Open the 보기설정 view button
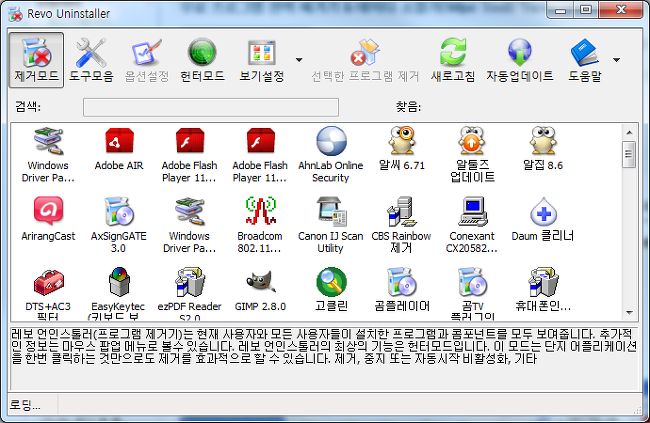The height and width of the screenshot is (423, 650). coord(262,60)
